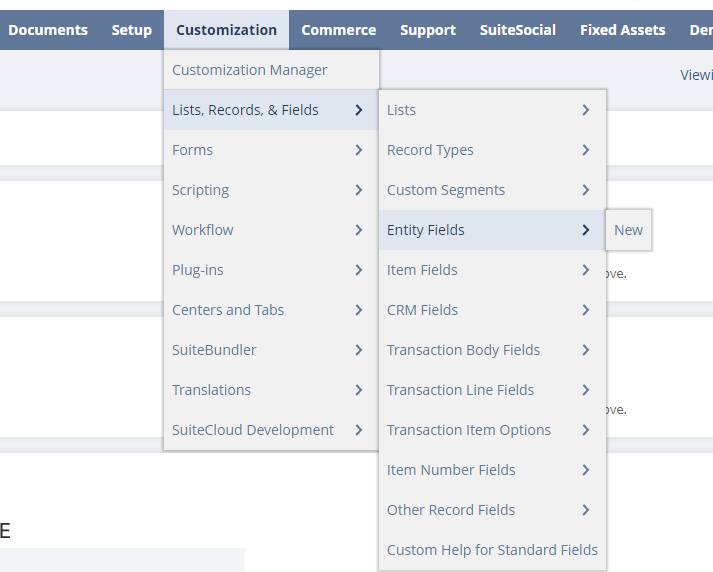Open the SuiteBundler menu item

point(271,350)
